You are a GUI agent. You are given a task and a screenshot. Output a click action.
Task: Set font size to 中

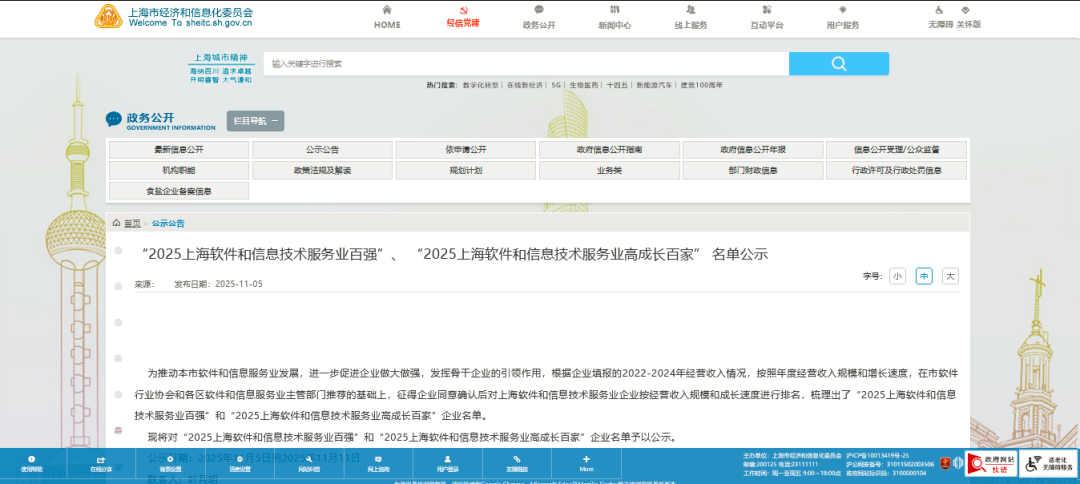point(924,276)
